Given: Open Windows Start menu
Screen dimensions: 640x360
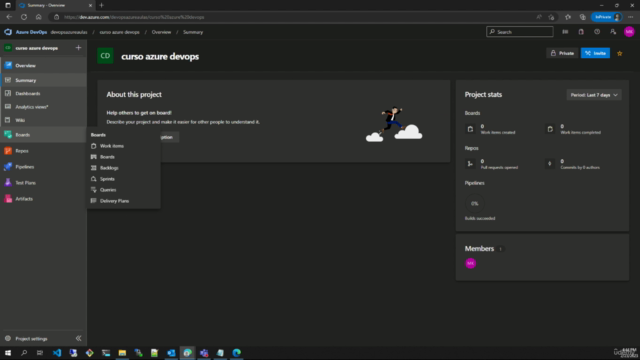Looking at the screenshot, I should tap(8, 353).
